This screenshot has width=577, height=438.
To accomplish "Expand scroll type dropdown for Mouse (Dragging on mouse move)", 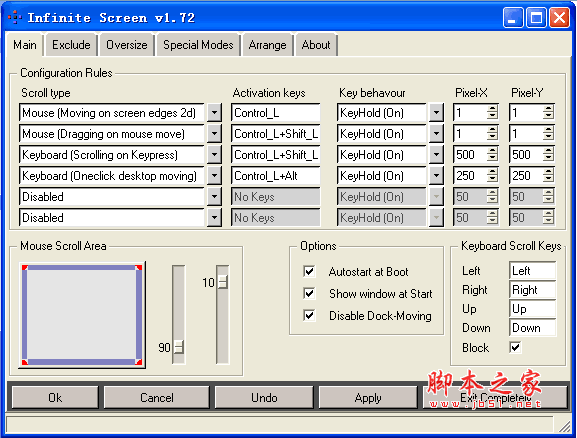I will (x=214, y=134).
